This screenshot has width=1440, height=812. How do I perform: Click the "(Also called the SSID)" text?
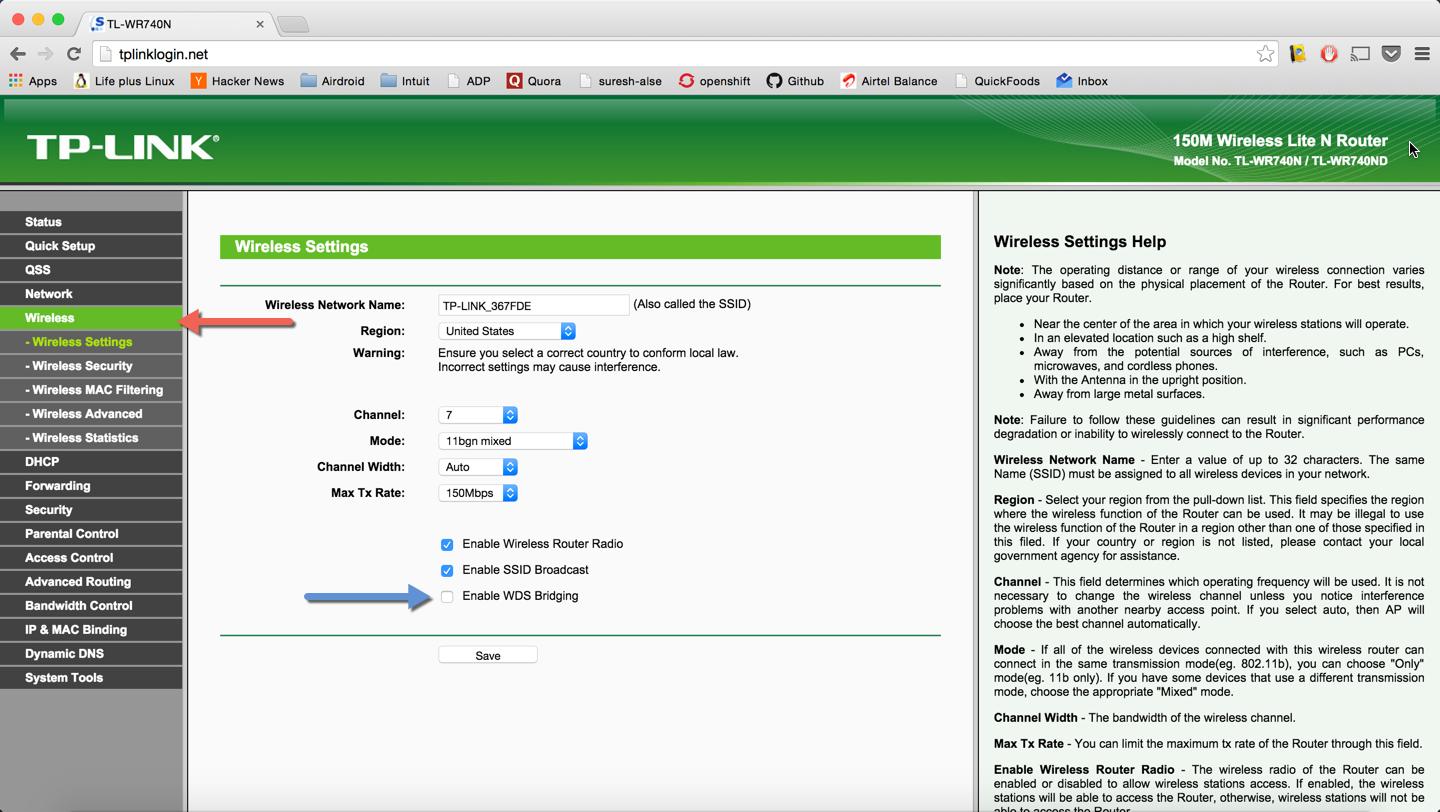[x=692, y=304]
